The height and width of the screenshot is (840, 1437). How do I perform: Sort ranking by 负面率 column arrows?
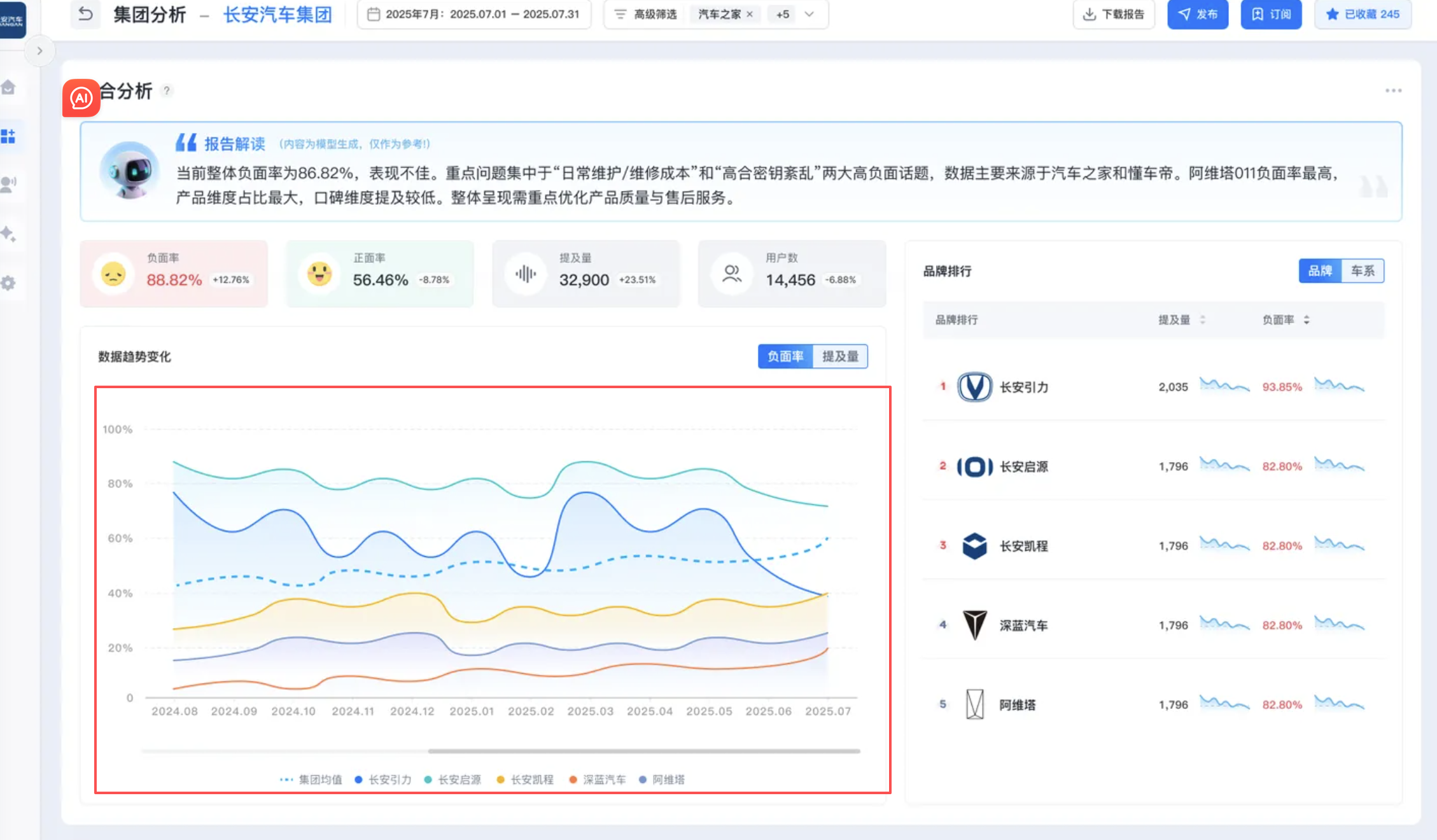point(1307,319)
